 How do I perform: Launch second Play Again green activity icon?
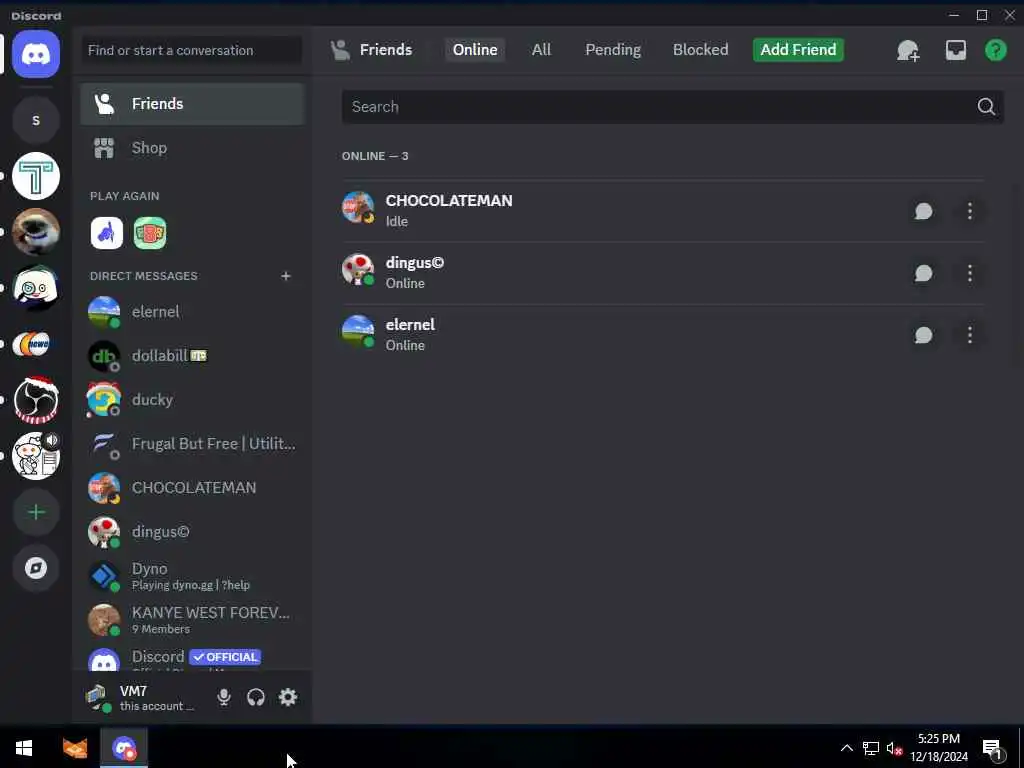[x=150, y=233]
